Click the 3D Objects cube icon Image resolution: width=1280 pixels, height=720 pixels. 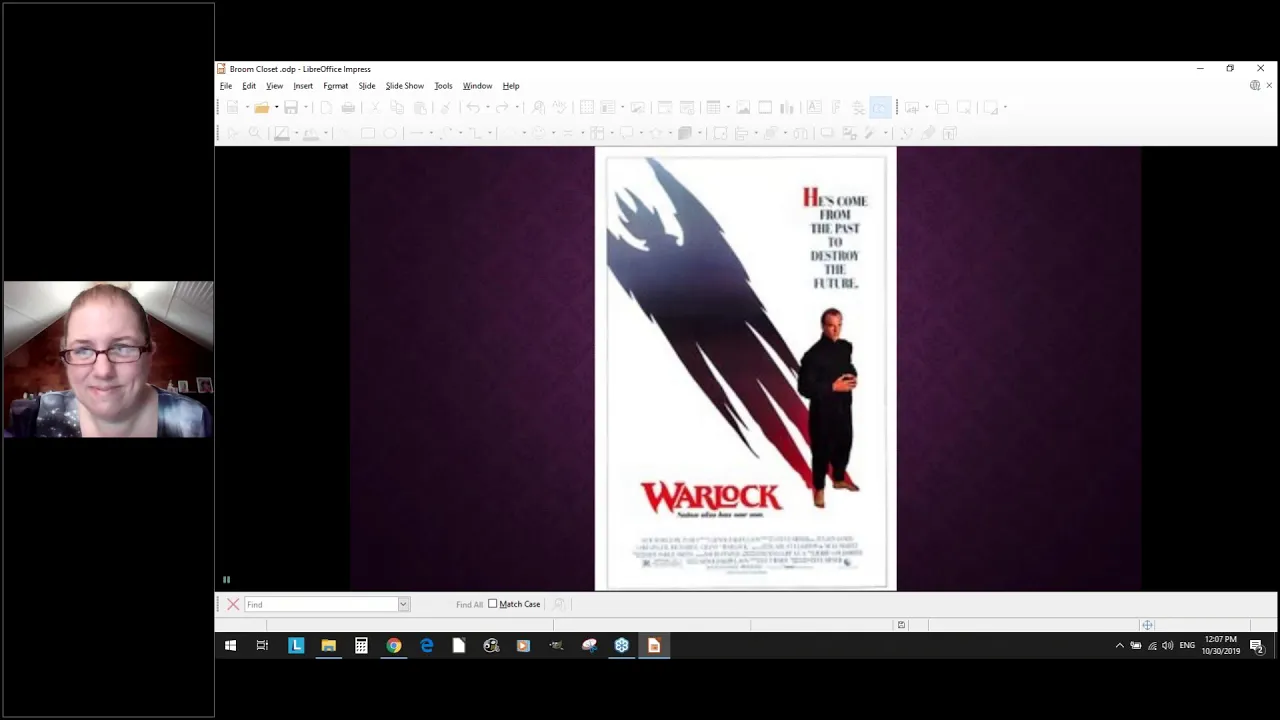point(684,133)
